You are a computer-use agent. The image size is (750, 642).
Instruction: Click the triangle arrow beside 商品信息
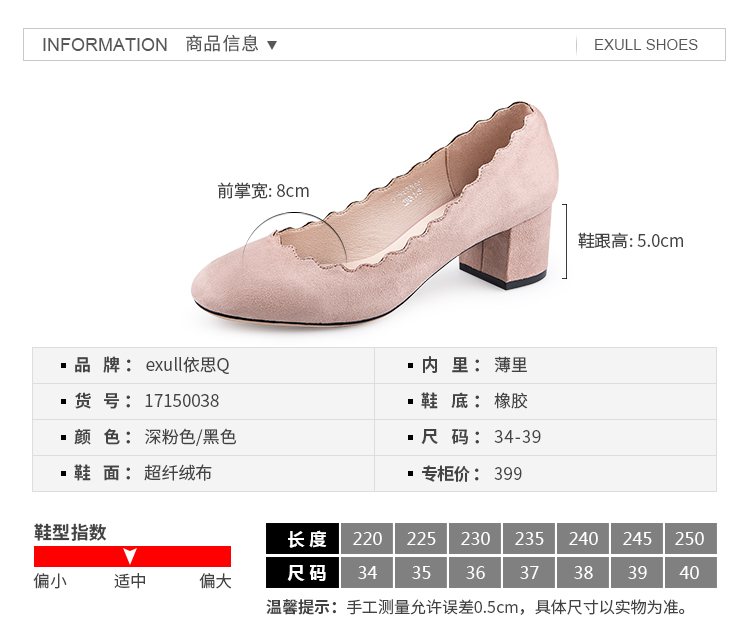272,45
